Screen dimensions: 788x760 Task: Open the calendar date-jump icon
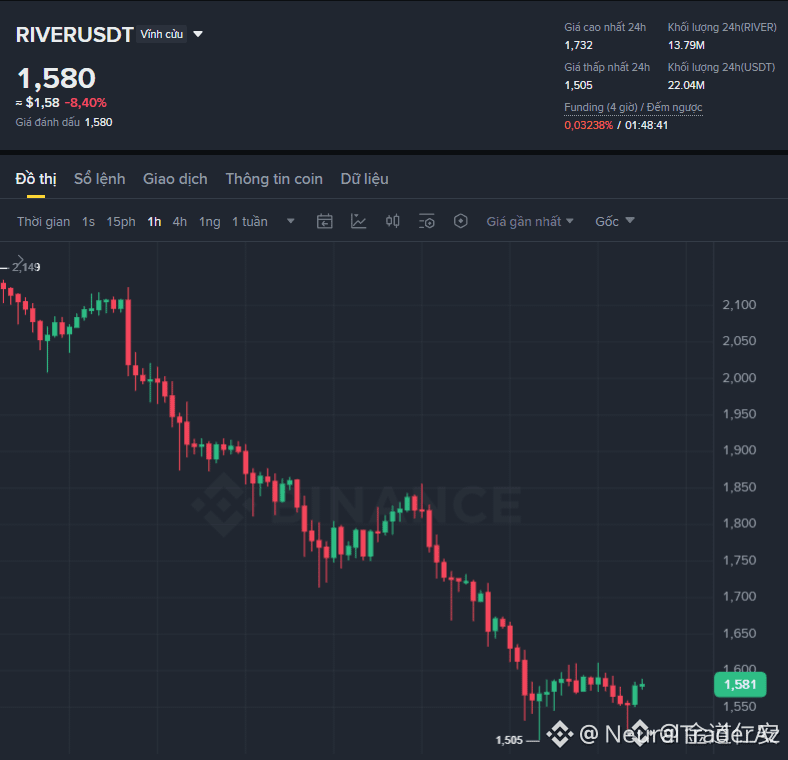tap(325, 221)
